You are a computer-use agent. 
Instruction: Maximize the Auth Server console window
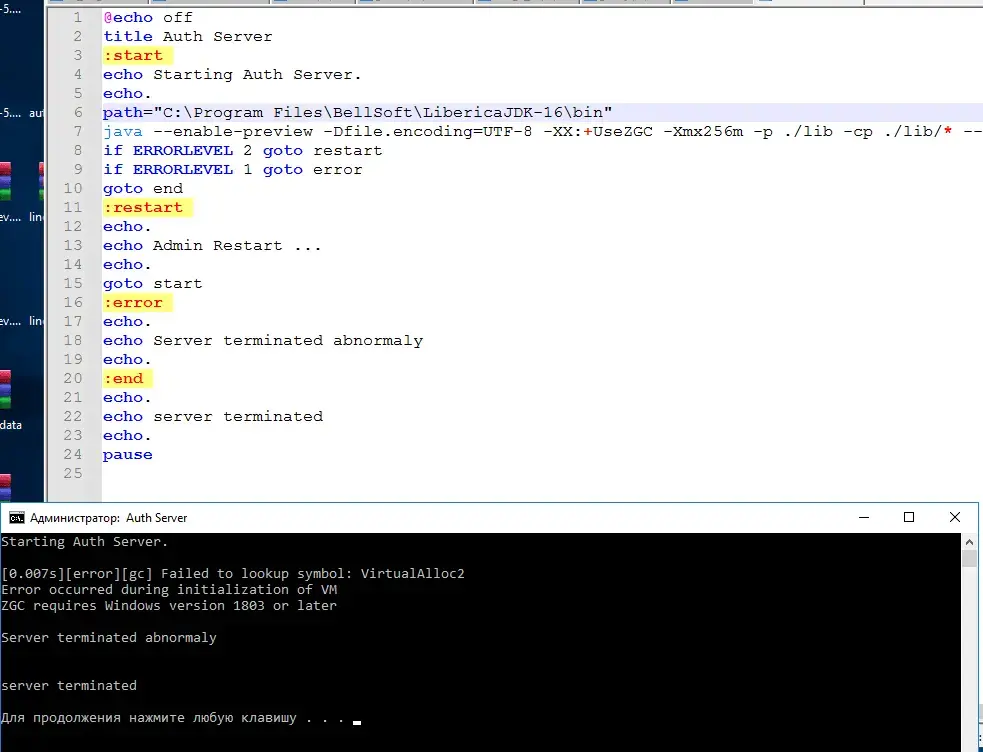tap(909, 518)
